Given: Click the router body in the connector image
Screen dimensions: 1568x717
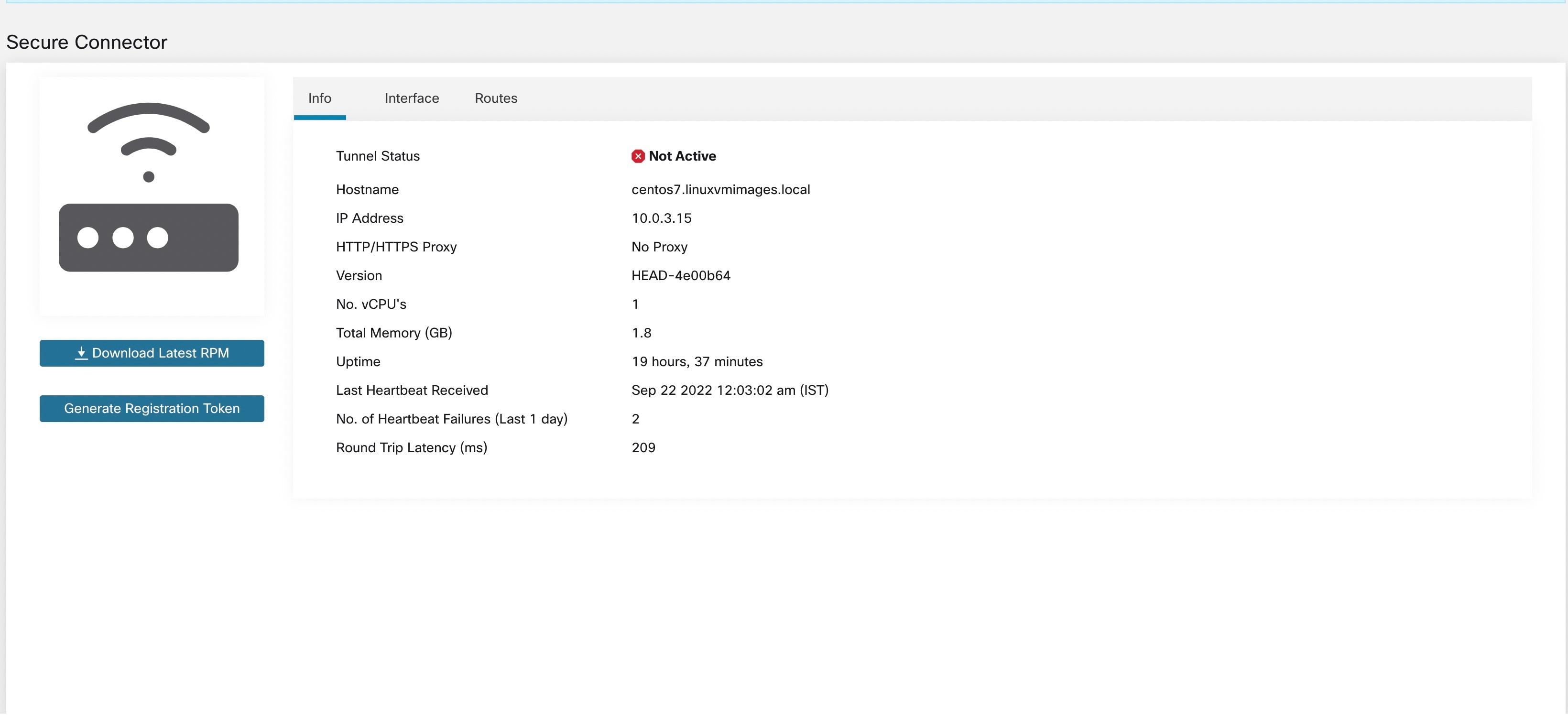Looking at the screenshot, I should [x=149, y=238].
